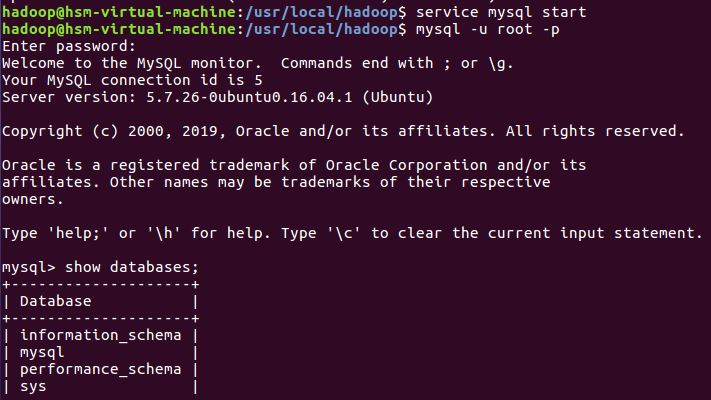Click the 'Oracle is a registered trademark' line
This screenshot has height=400, width=711.
(x=294, y=166)
